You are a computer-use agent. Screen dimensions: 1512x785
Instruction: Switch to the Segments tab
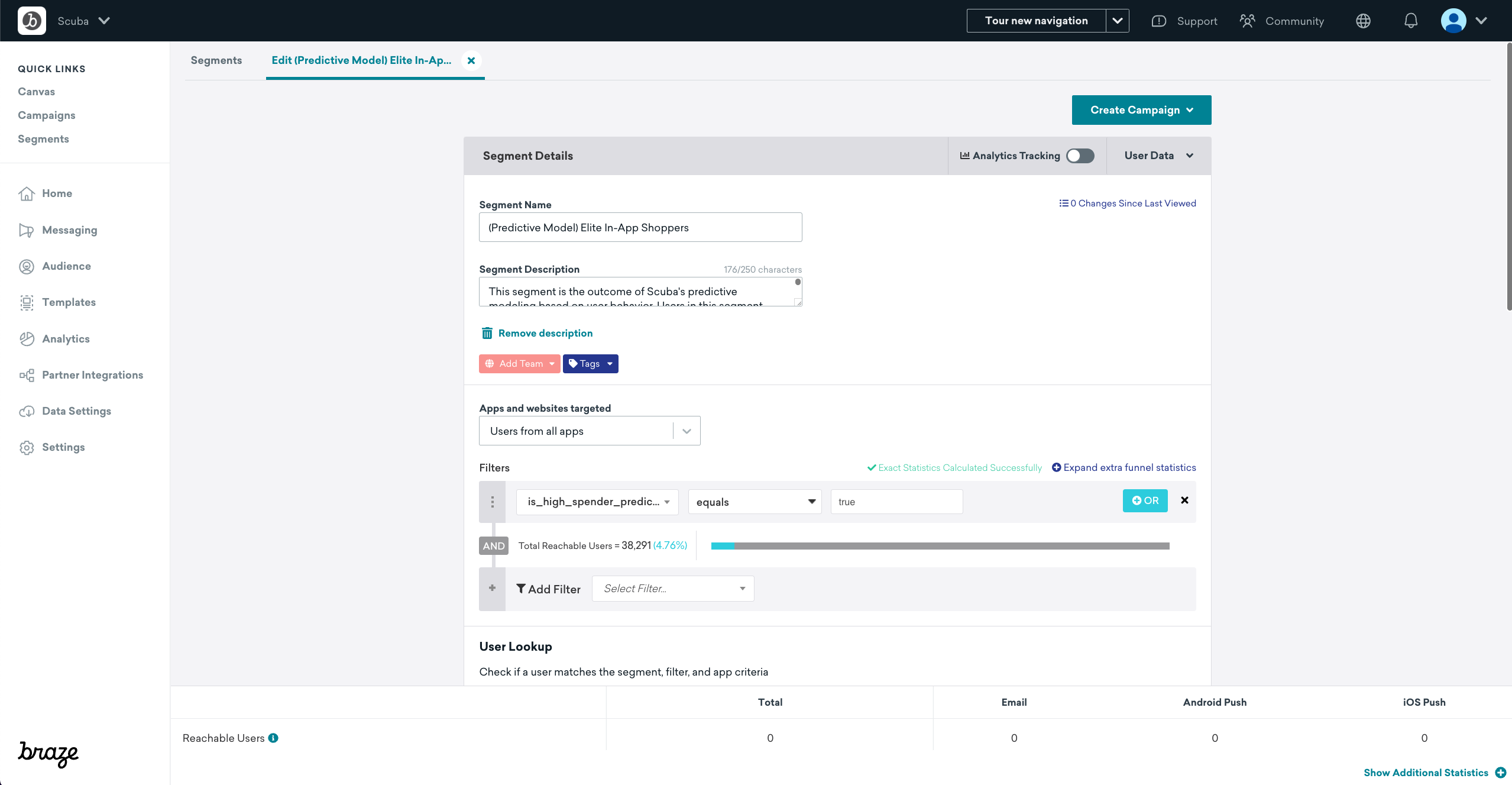216,60
